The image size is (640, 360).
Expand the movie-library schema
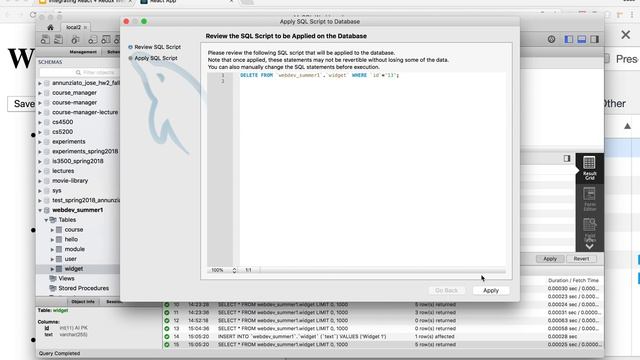click(40, 181)
